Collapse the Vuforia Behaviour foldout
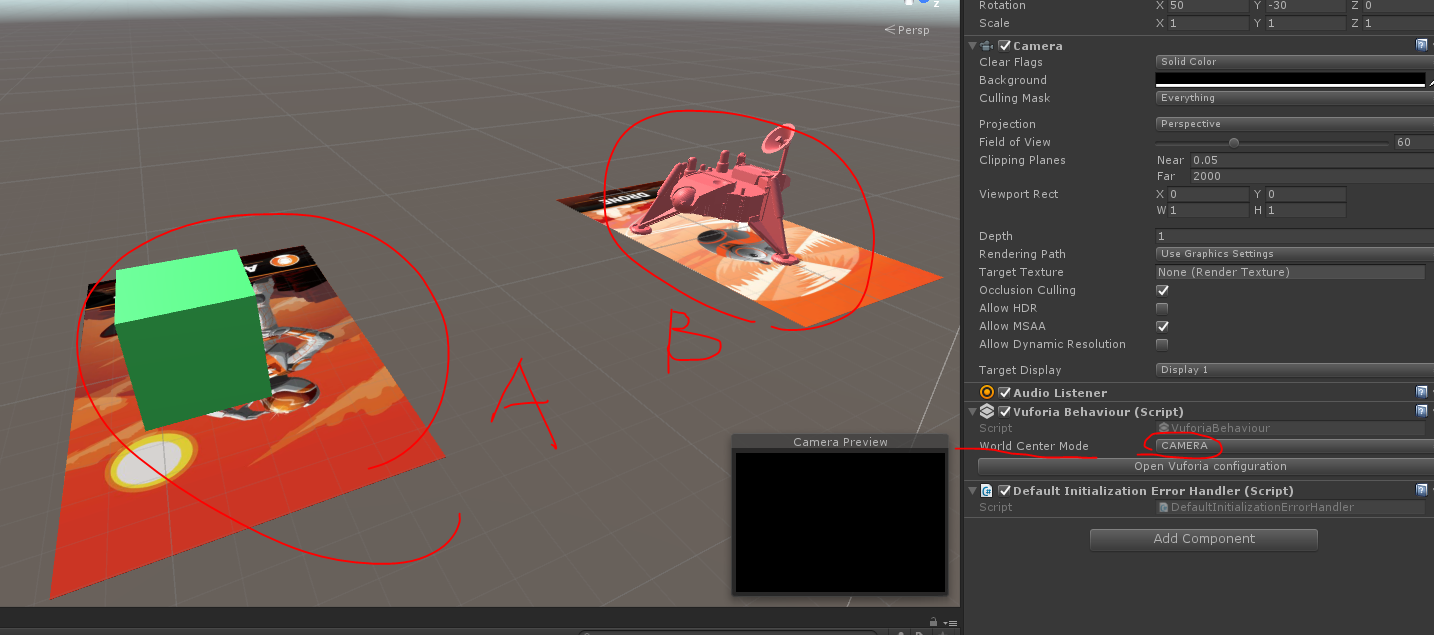The width and height of the screenshot is (1434, 635). (971, 411)
